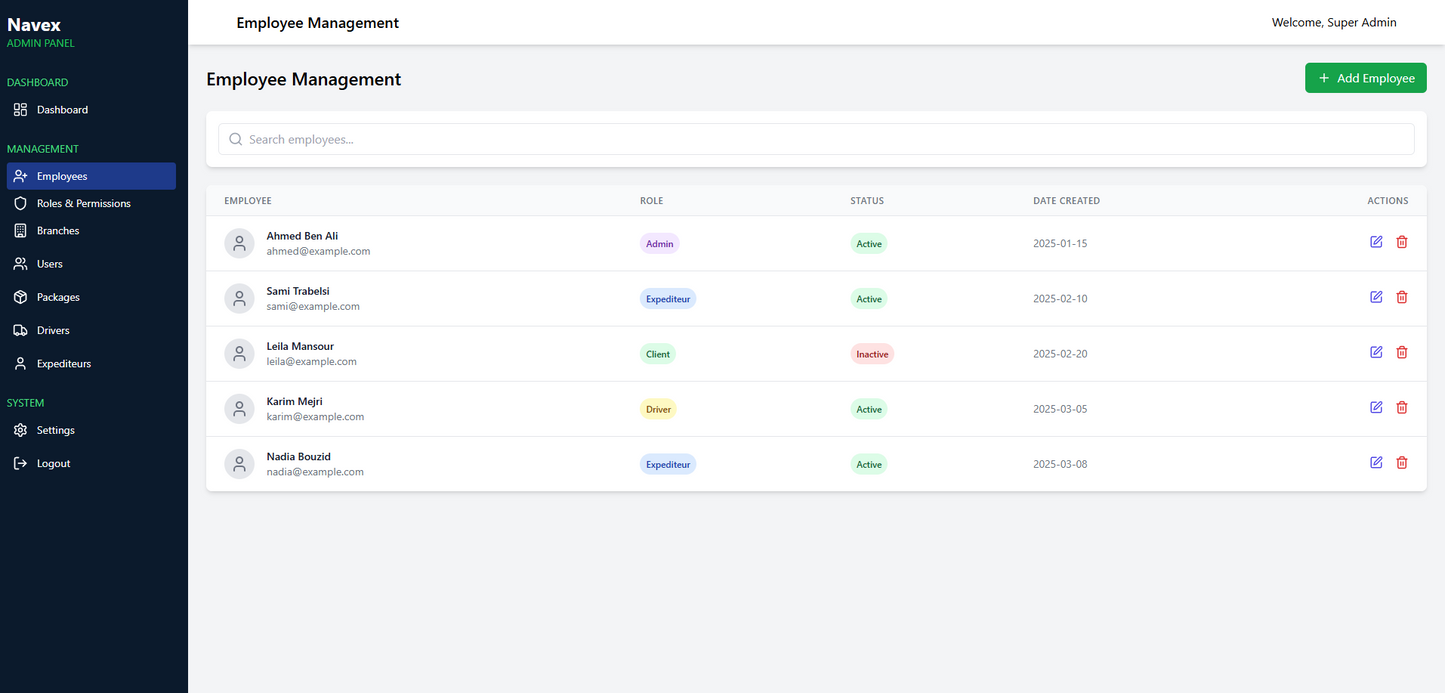Edit Nadia Bouzid's employee record
1445x693 pixels.
1376,462
